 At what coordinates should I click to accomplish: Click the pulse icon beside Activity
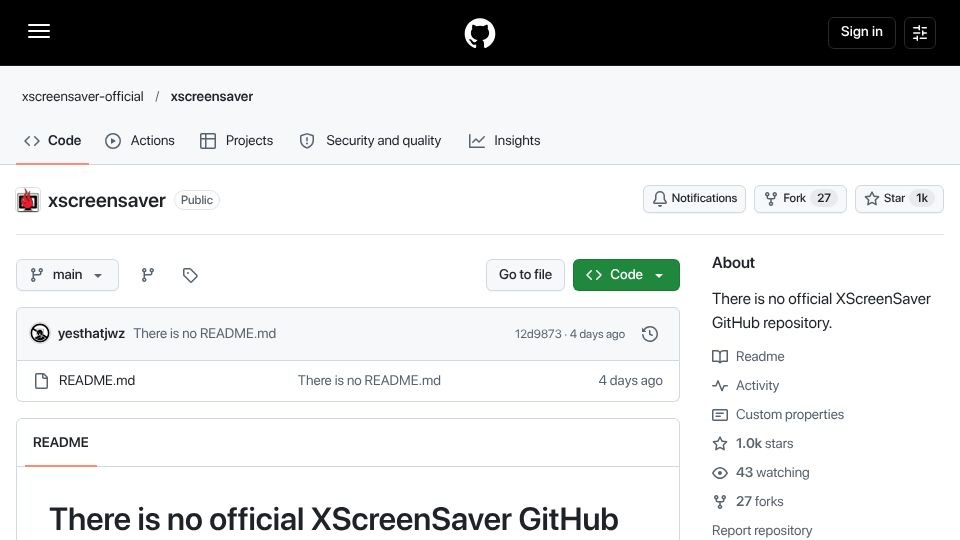[720, 386]
